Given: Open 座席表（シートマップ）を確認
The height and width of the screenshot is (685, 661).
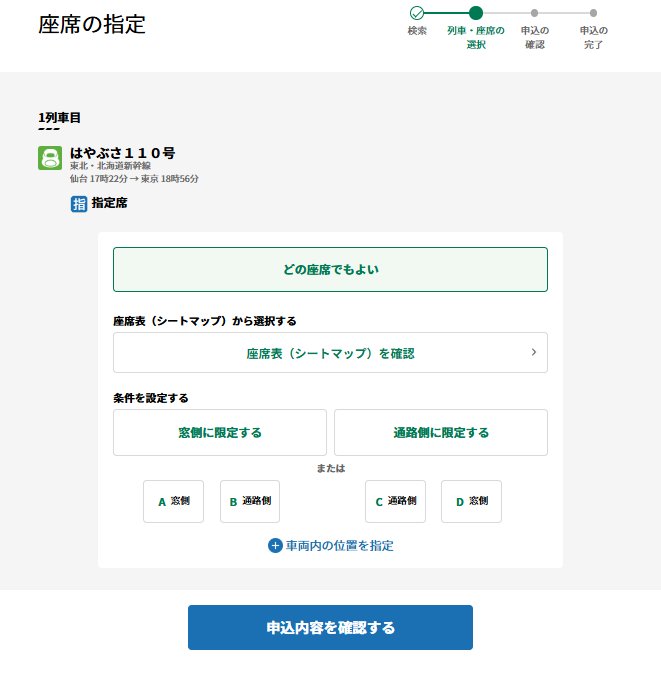Looking at the screenshot, I should tap(330, 353).
